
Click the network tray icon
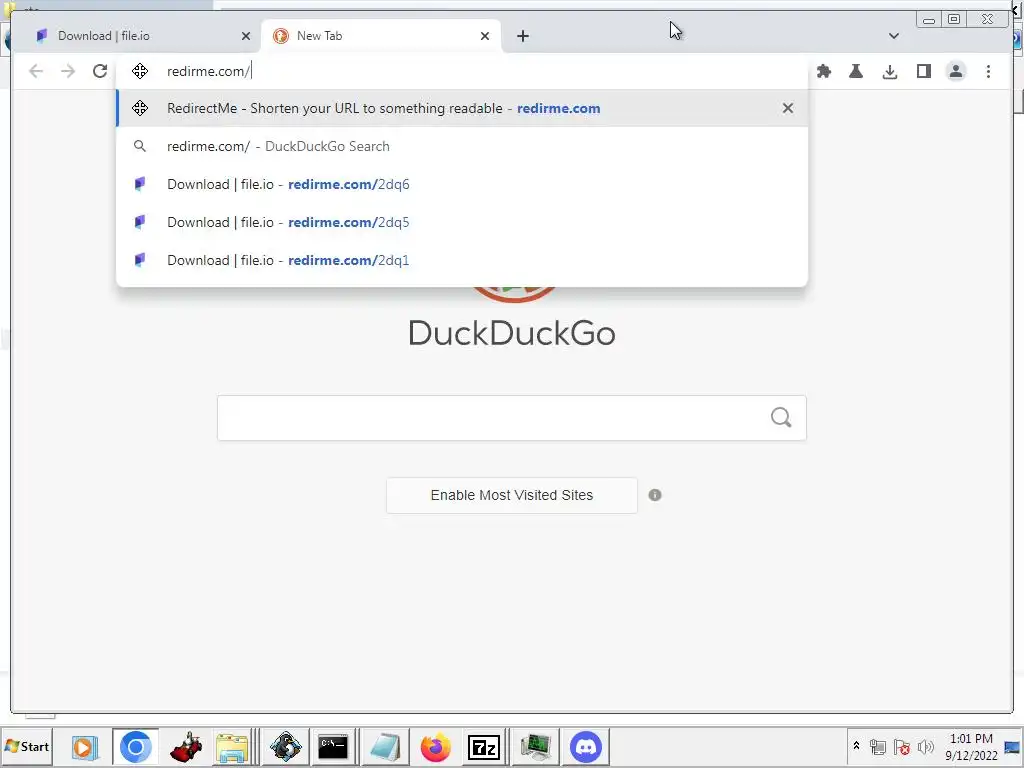coord(878,746)
